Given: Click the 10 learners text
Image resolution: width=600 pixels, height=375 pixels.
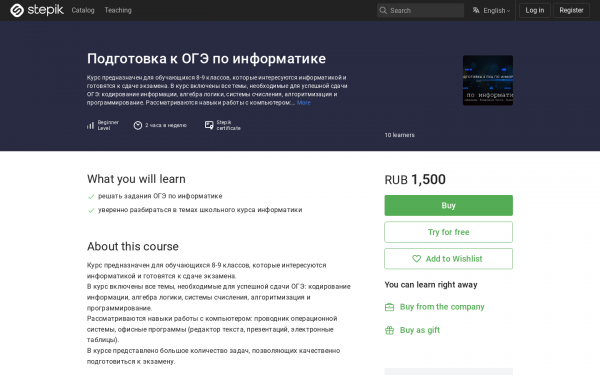Looking at the screenshot, I should click(399, 135).
